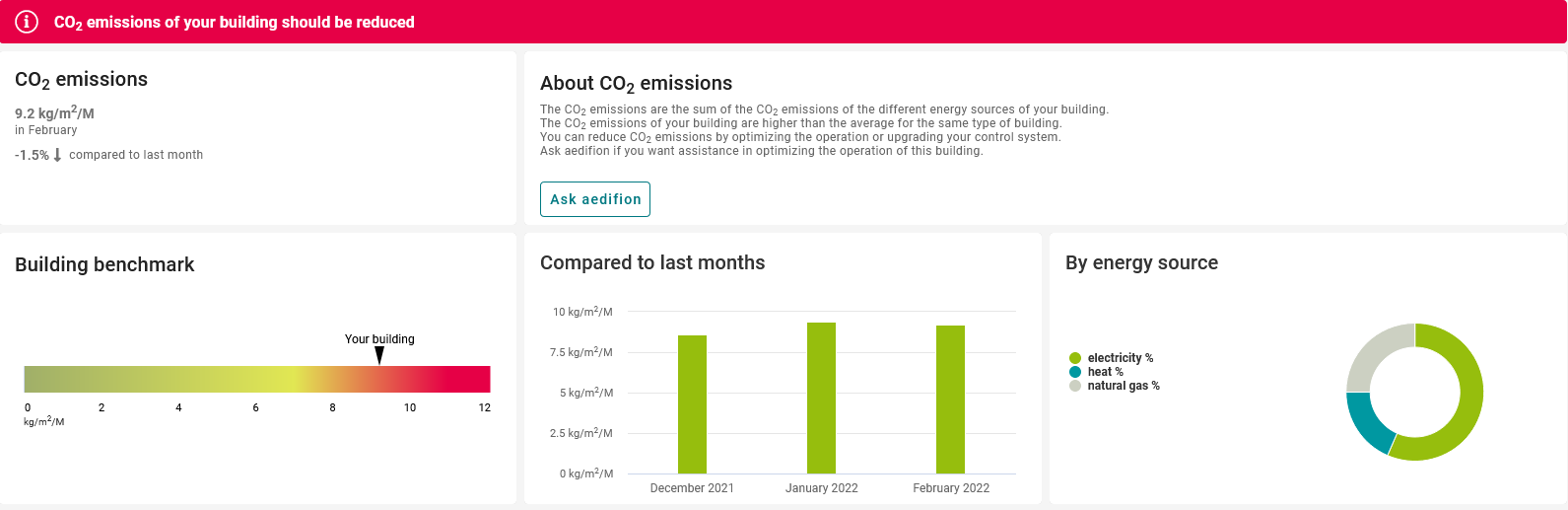The image size is (1568, 510).
Task: Click the downward arrow next to -1.5%
Action: (57, 155)
